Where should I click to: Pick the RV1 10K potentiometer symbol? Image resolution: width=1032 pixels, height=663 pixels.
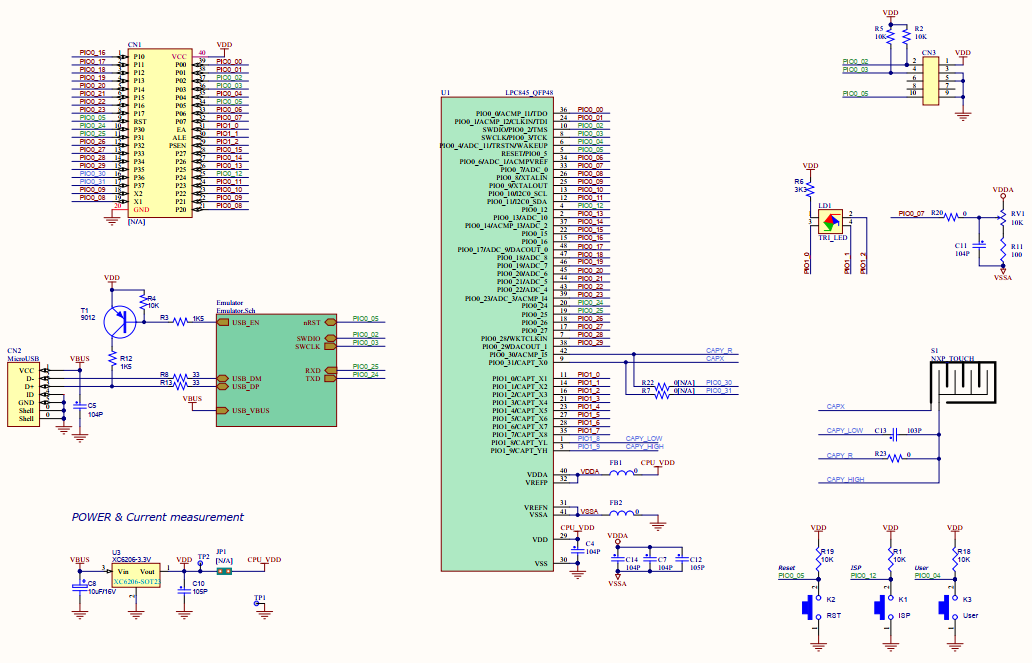click(x=1001, y=217)
